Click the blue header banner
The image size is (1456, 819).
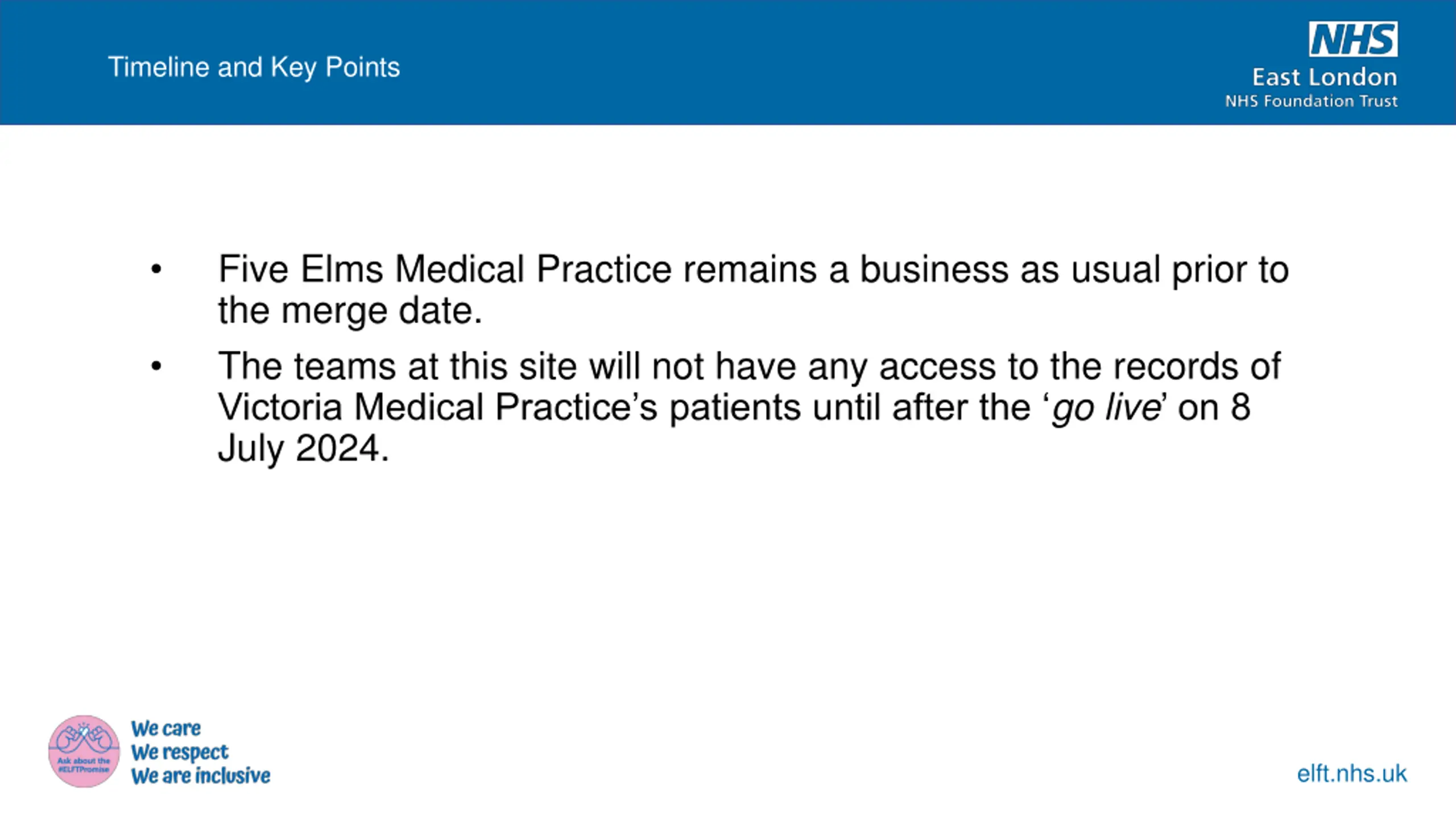(x=728, y=63)
